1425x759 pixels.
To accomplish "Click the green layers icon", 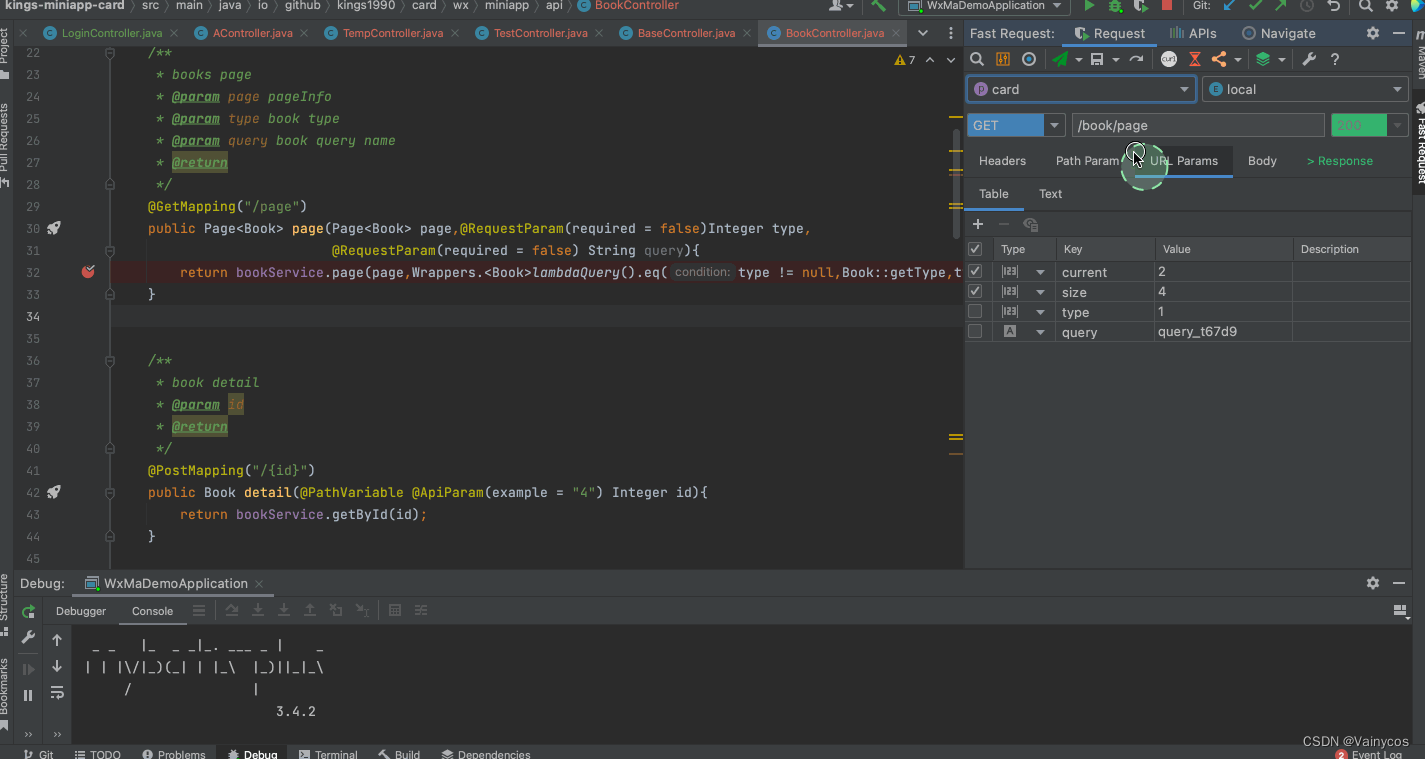I will tap(1263, 60).
